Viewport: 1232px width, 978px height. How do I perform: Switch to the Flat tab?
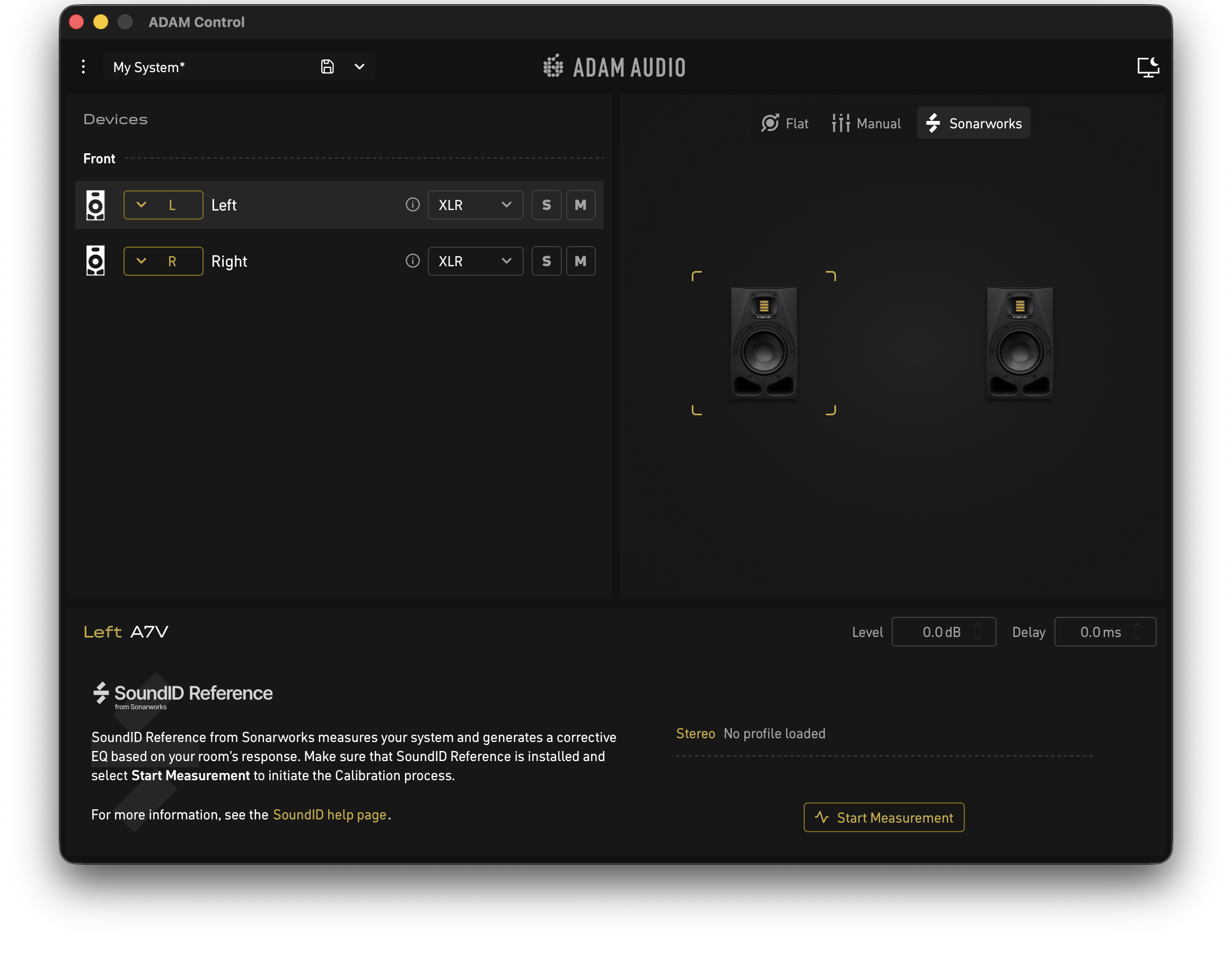tap(785, 124)
